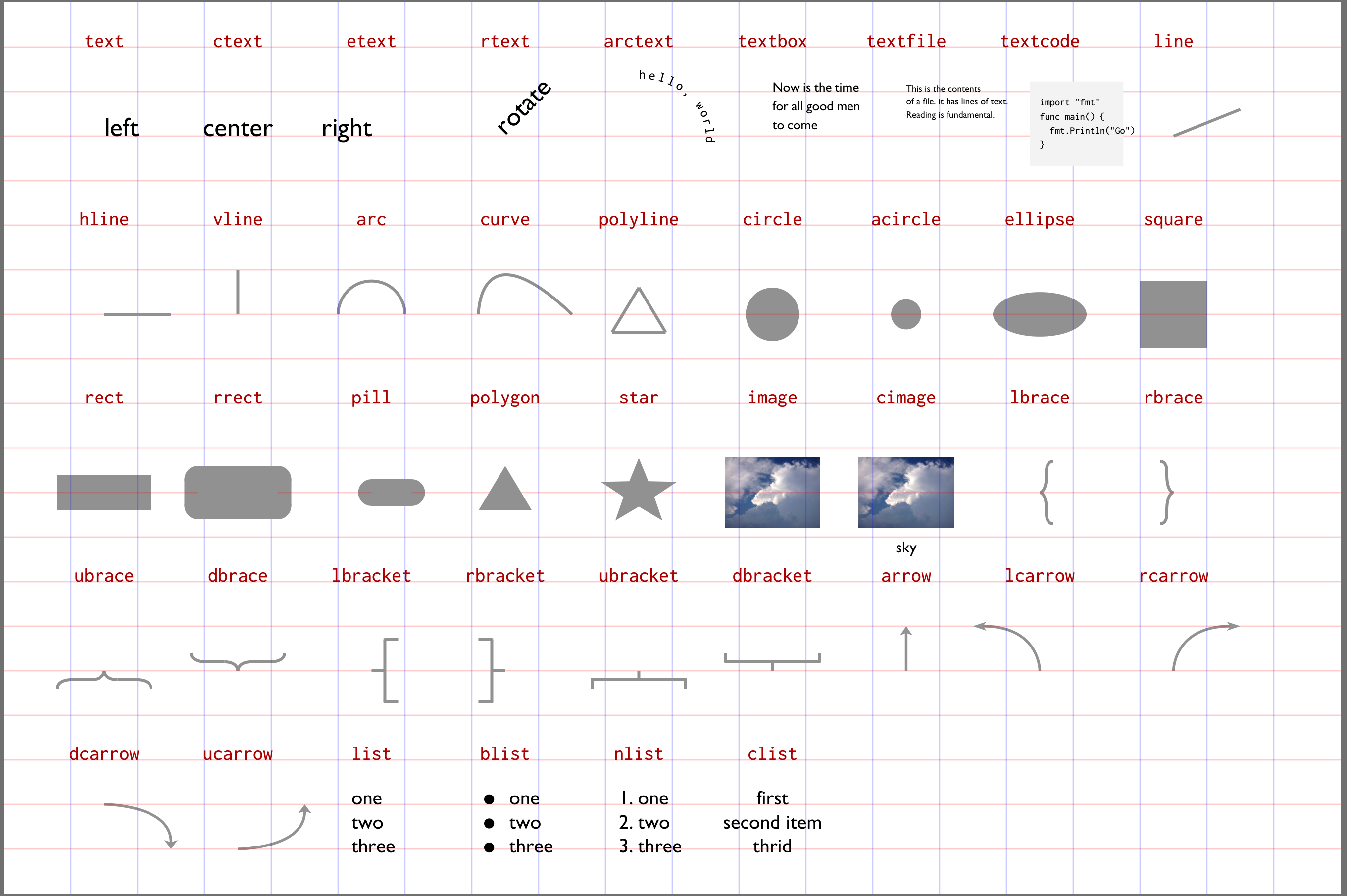Click the captioned sky image under cimage
The image size is (1347, 896).
906,493
